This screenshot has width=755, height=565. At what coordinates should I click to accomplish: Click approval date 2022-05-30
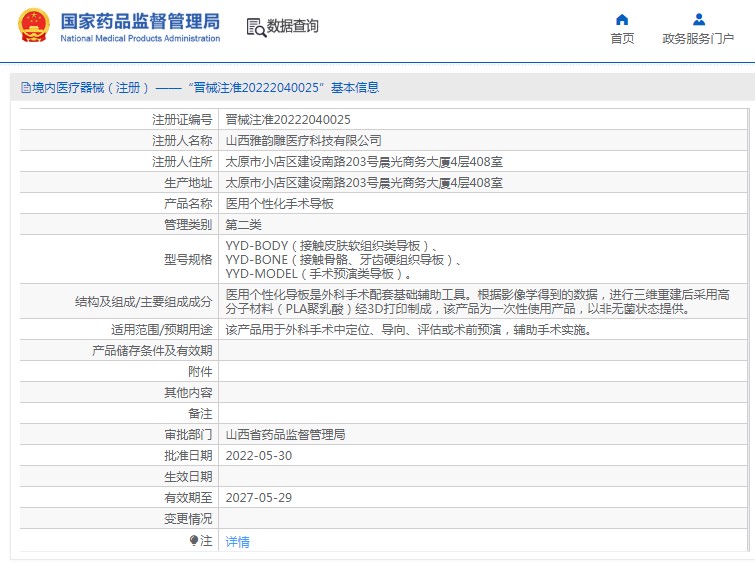[x=259, y=456]
